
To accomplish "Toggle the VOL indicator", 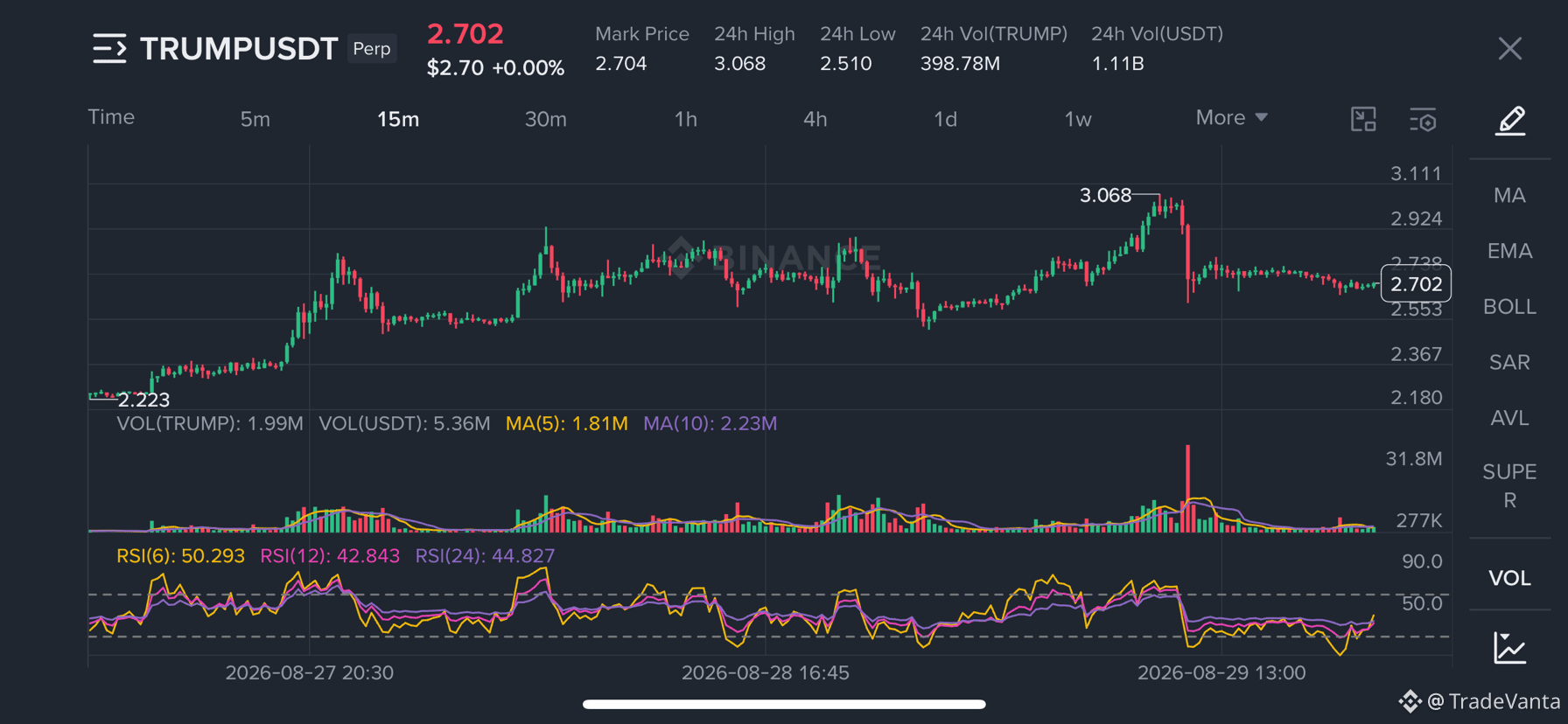I will click(x=1509, y=578).
